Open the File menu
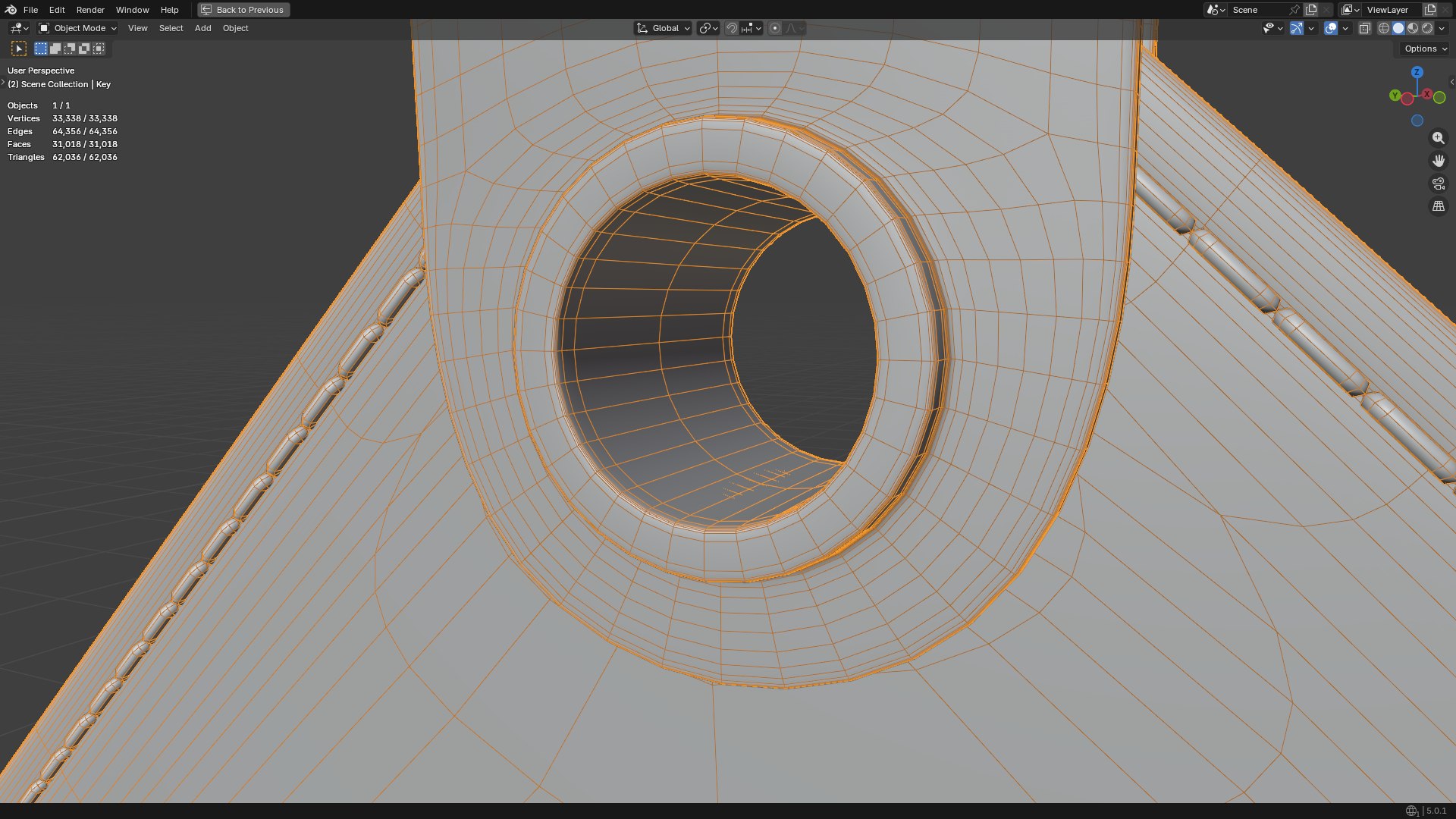 [30, 10]
